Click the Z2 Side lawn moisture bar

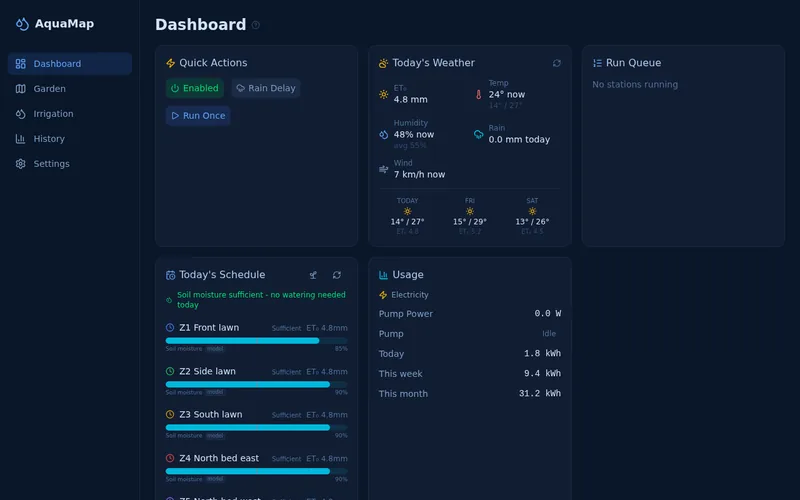(257, 384)
